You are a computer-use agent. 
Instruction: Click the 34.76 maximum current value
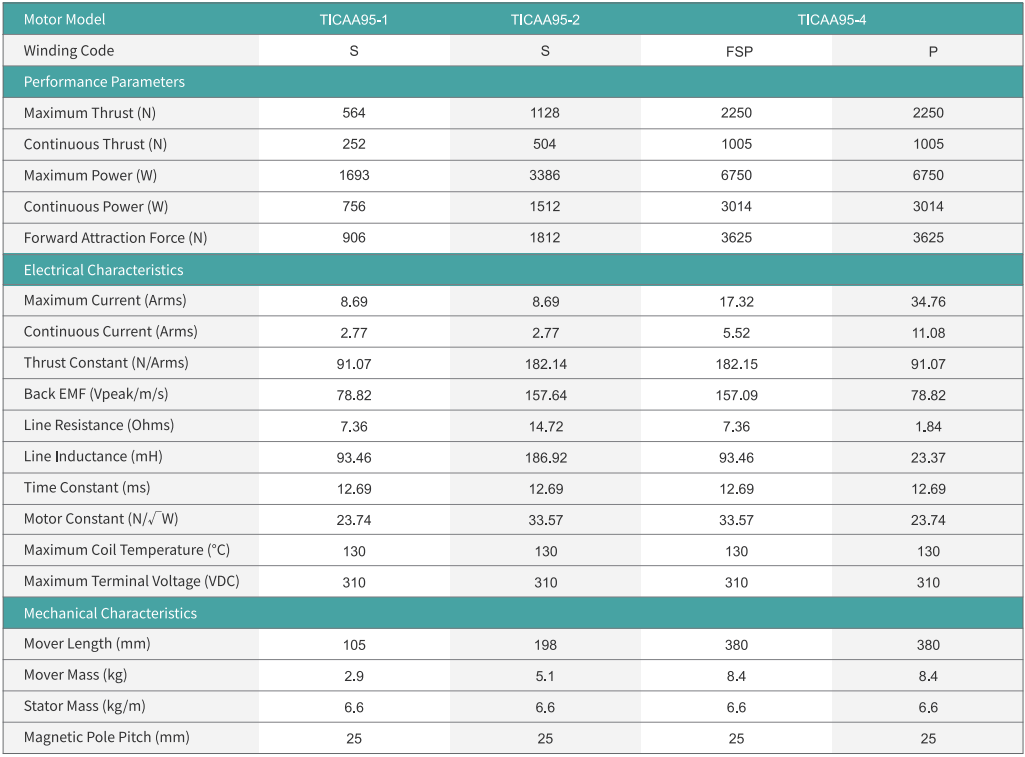point(928,301)
